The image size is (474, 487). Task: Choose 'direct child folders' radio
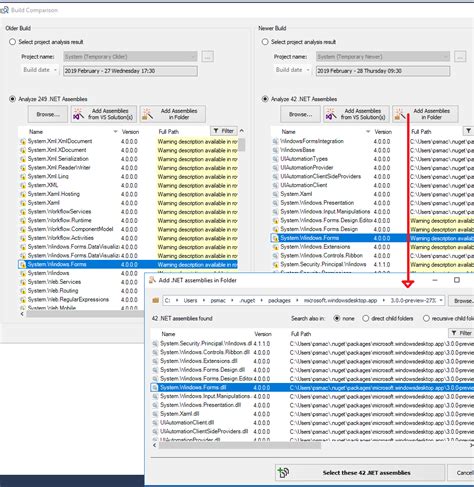[x=366, y=318]
